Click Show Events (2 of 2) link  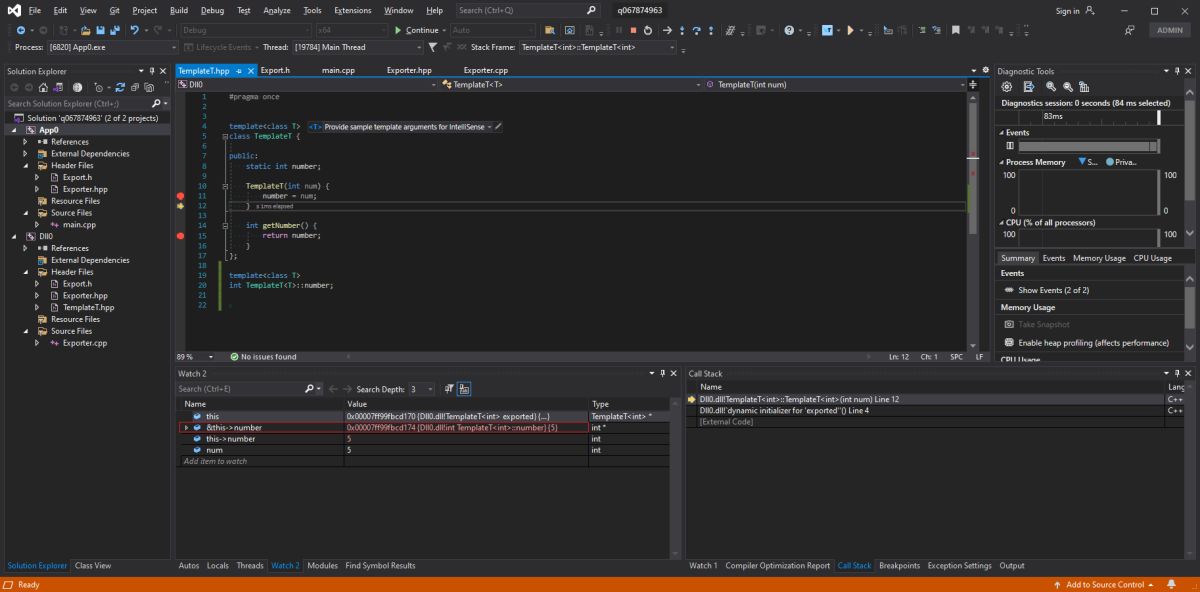(x=1053, y=290)
